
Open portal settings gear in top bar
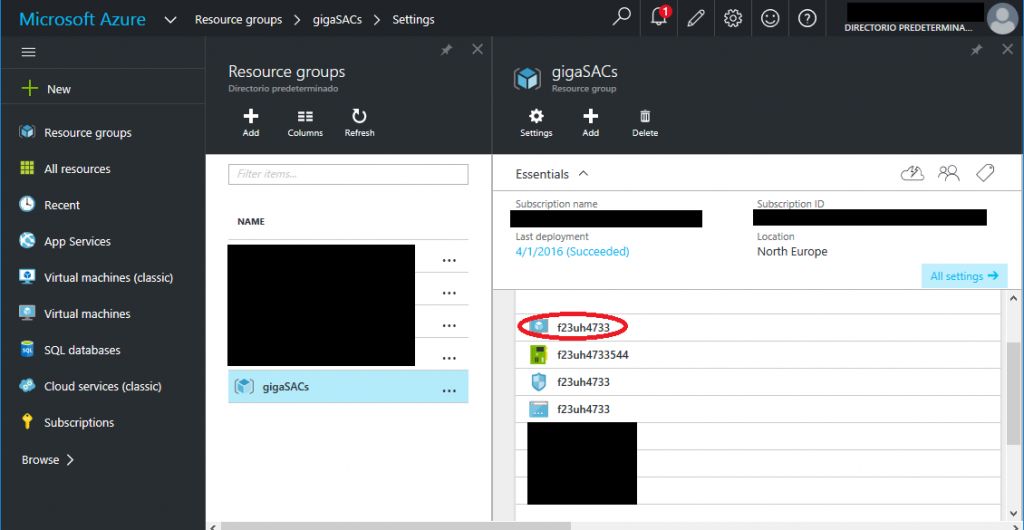coord(733,18)
